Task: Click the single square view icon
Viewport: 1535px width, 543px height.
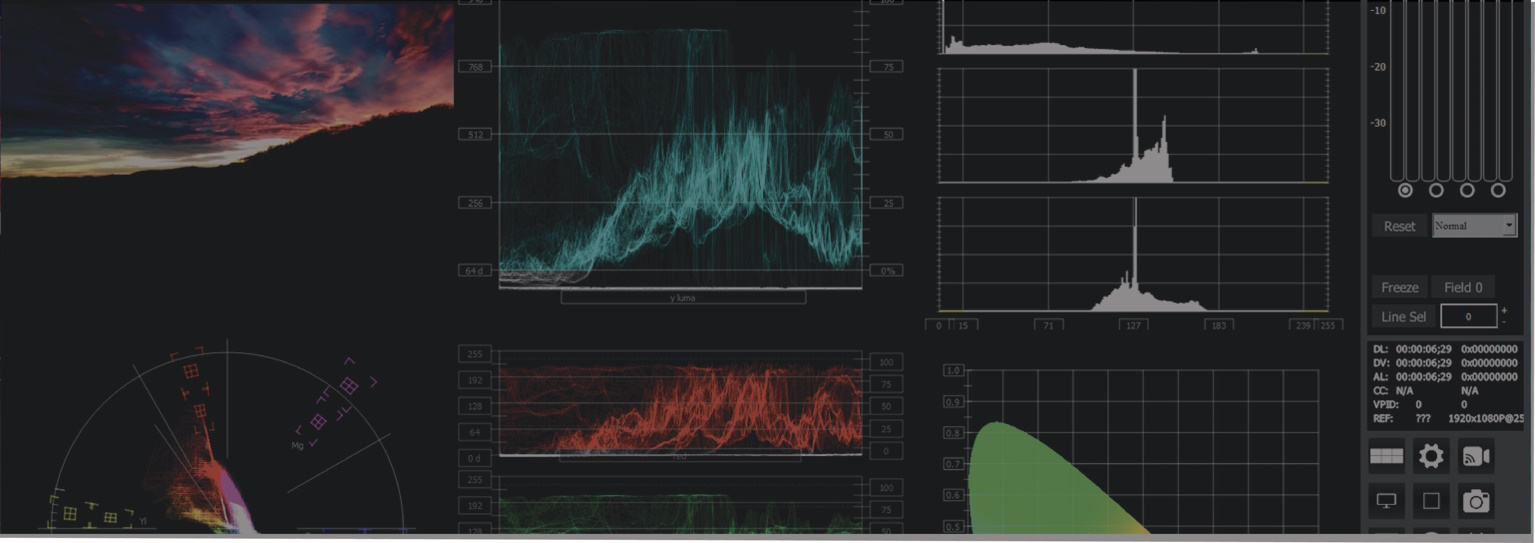Action: (1431, 501)
